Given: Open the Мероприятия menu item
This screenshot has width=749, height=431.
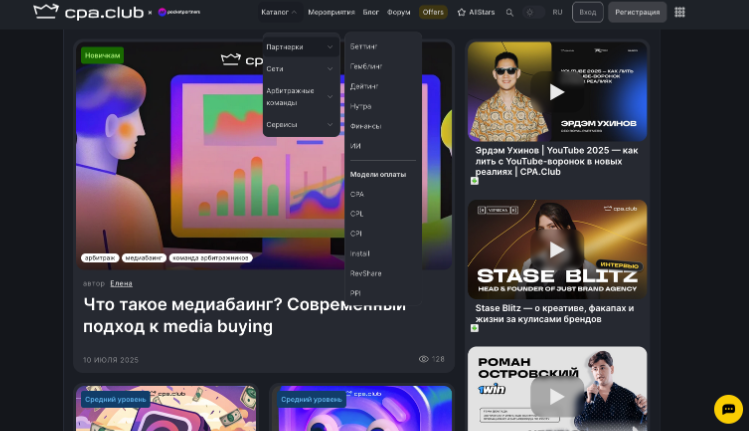Looking at the screenshot, I should 331,12.
